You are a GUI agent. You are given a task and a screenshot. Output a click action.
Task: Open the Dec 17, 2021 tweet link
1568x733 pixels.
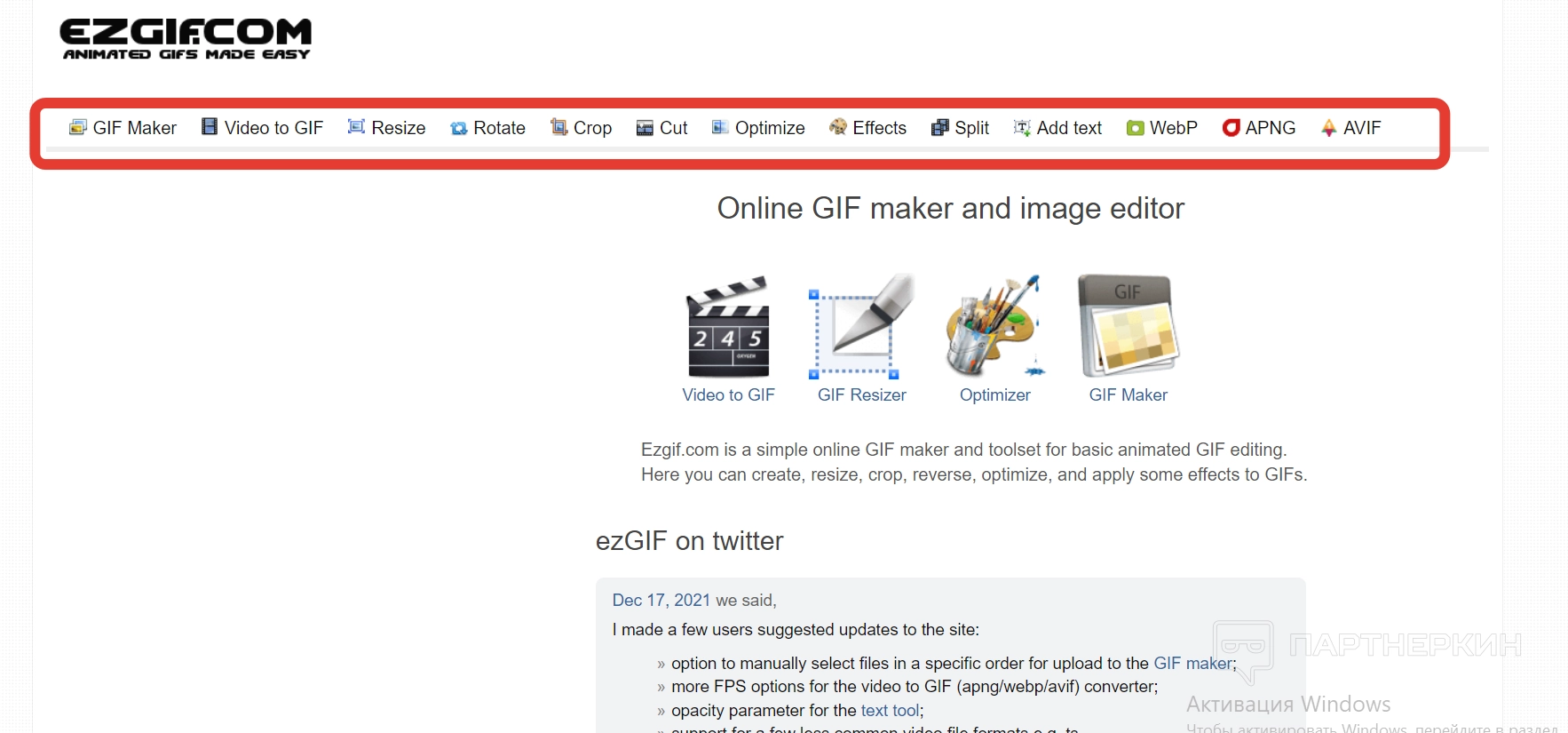(x=661, y=600)
